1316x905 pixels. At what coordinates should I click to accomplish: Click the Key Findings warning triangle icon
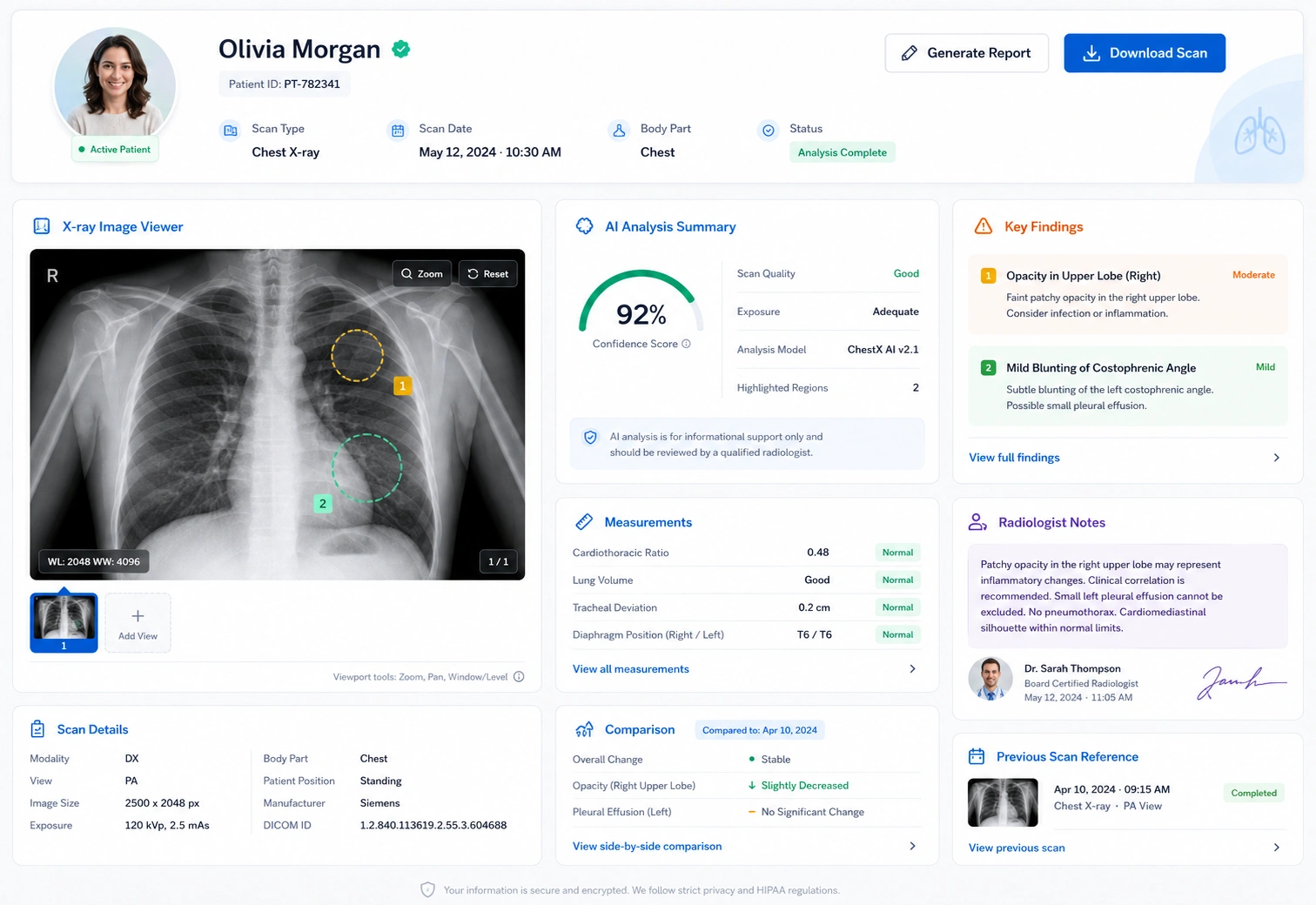point(984,226)
